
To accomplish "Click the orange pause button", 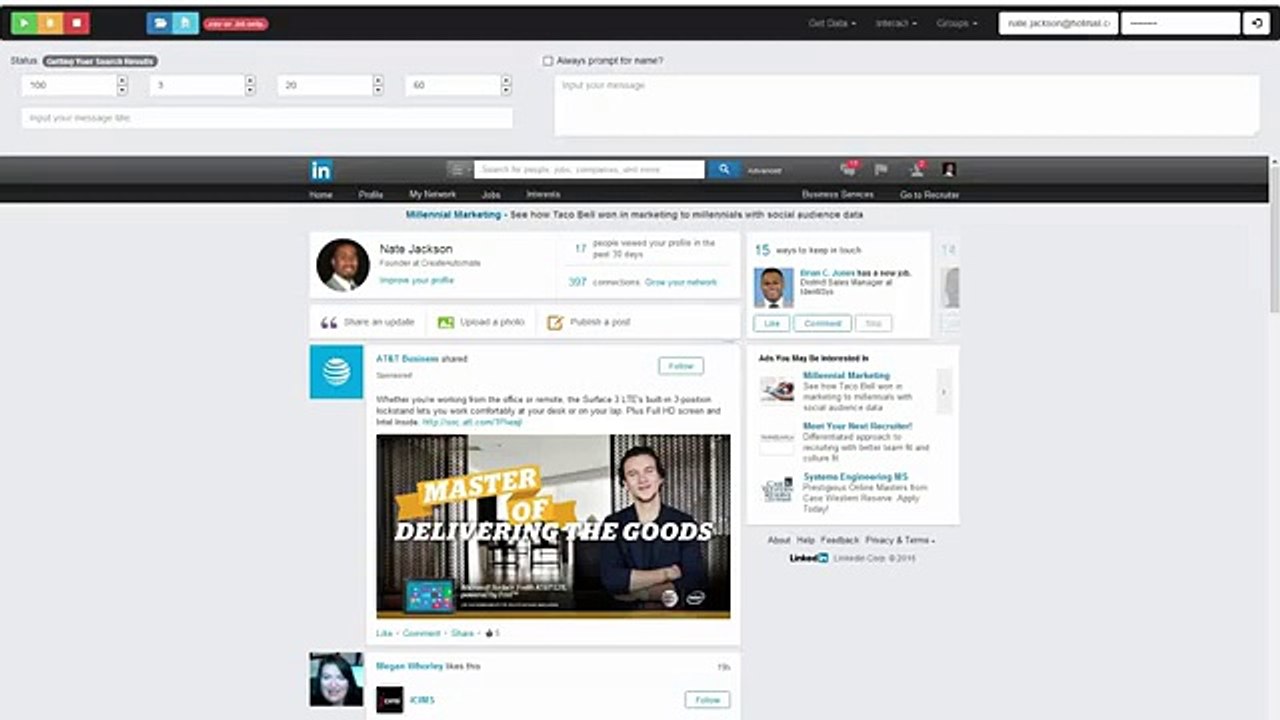I will pos(50,23).
